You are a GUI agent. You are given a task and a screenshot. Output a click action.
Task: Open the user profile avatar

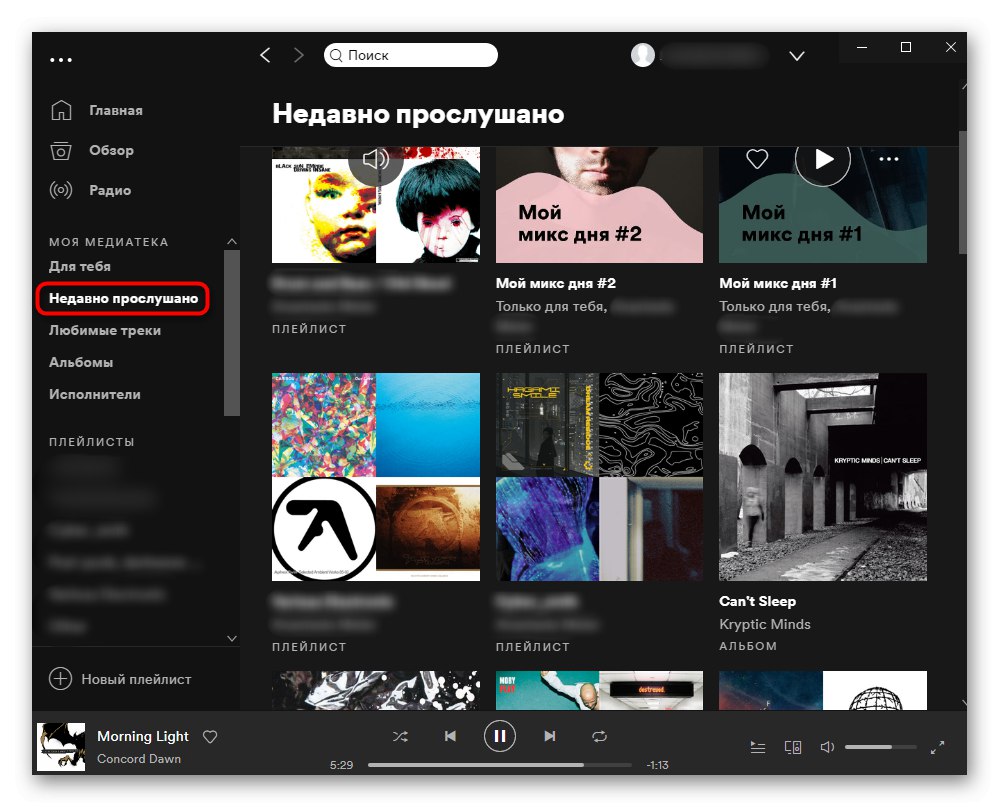(x=643, y=55)
